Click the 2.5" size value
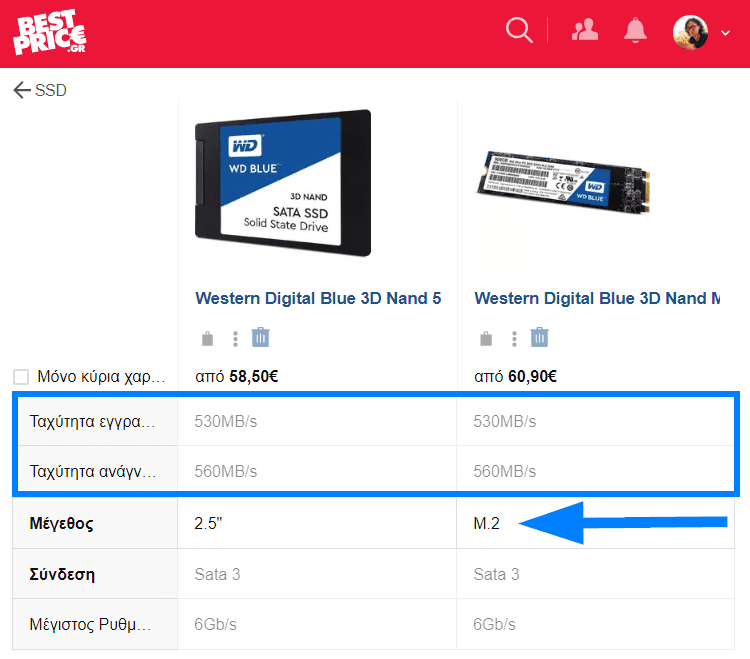The width and height of the screenshot is (750, 659). tap(208, 523)
